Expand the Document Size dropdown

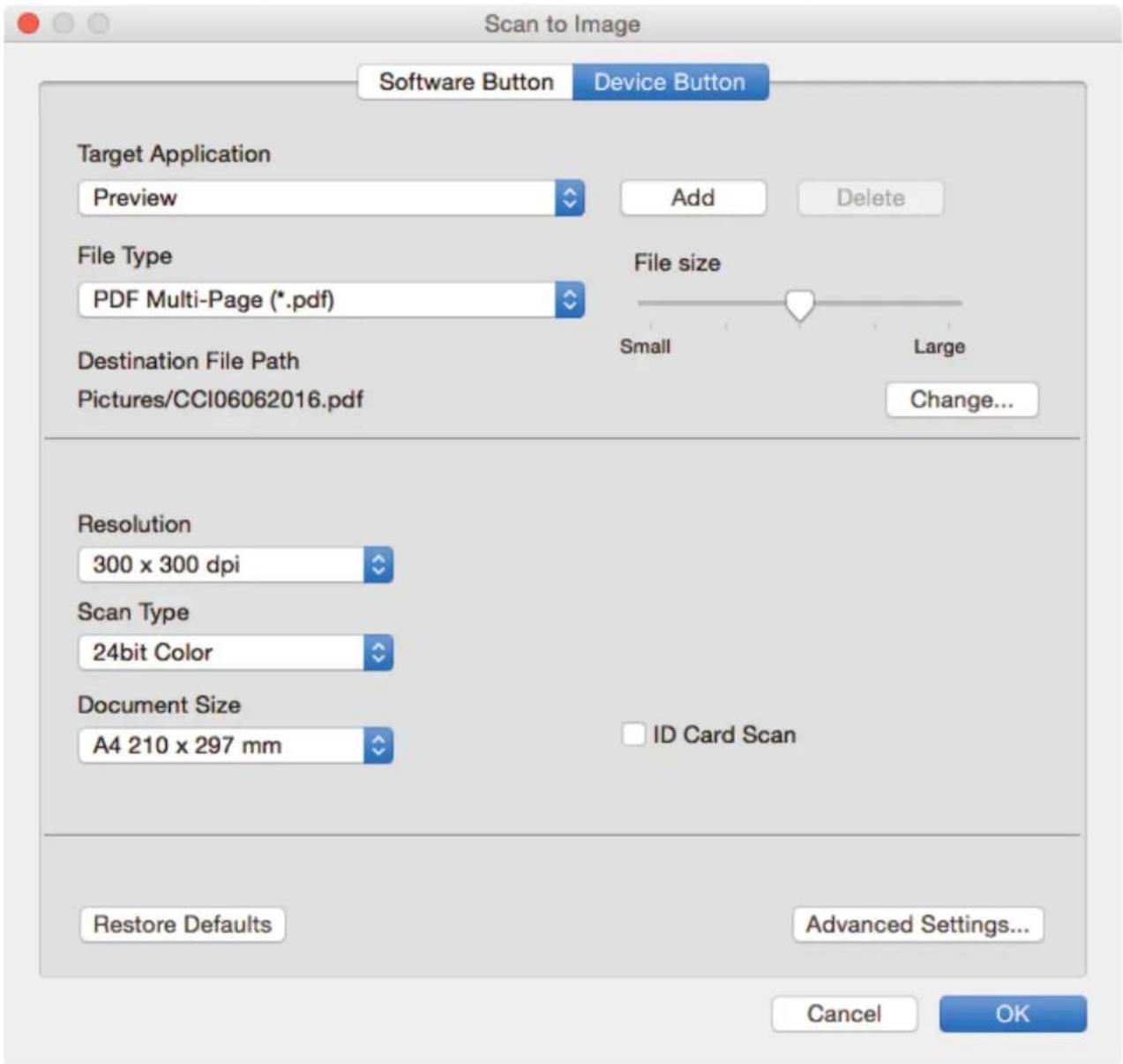coord(236,746)
